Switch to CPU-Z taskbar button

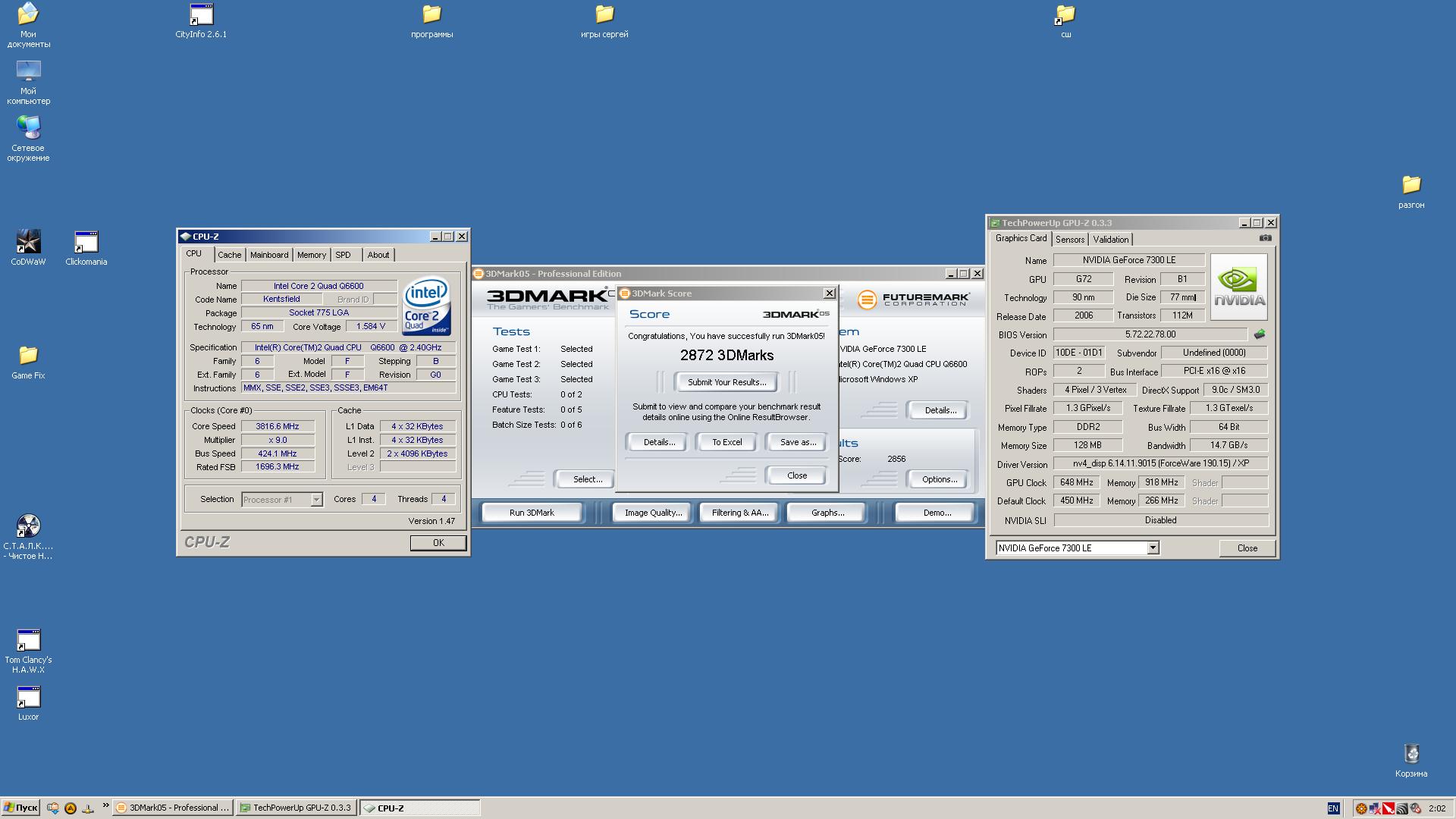419,808
